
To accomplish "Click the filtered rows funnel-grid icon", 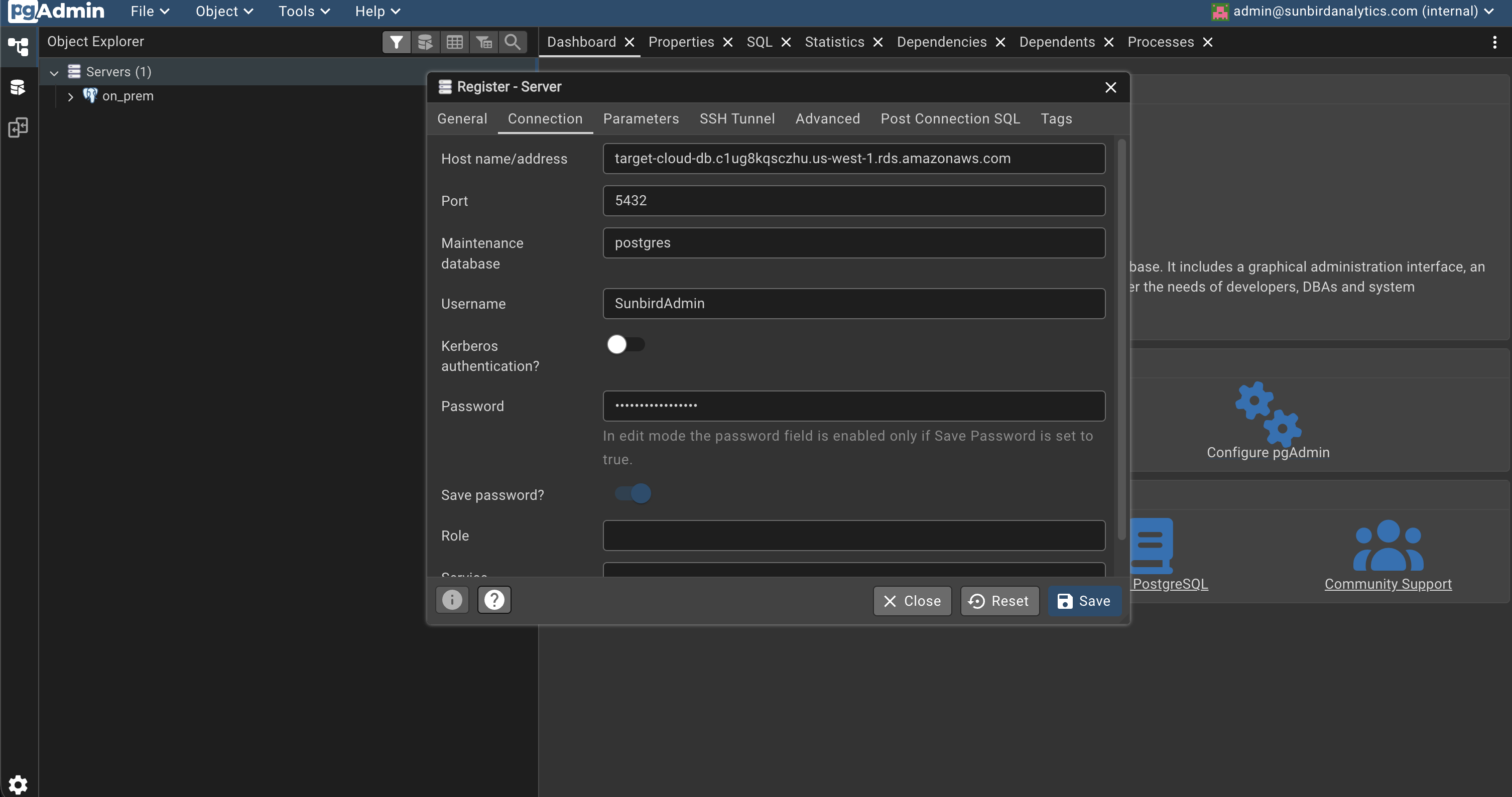I will pyautogui.click(x=483, y=42).
